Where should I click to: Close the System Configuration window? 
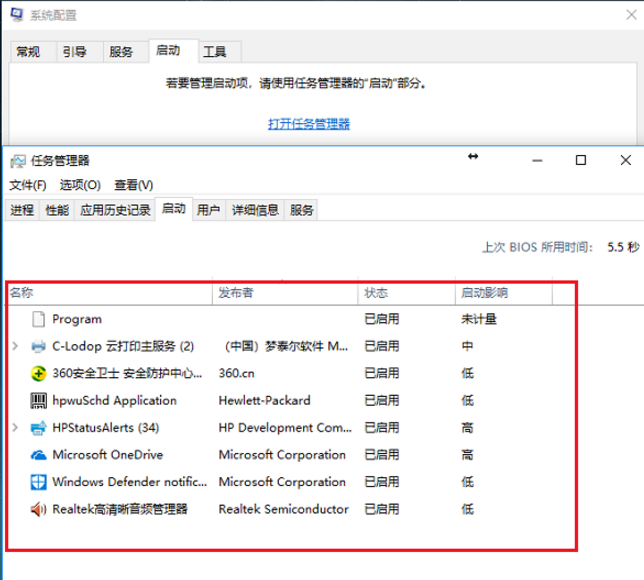(631, 15)
